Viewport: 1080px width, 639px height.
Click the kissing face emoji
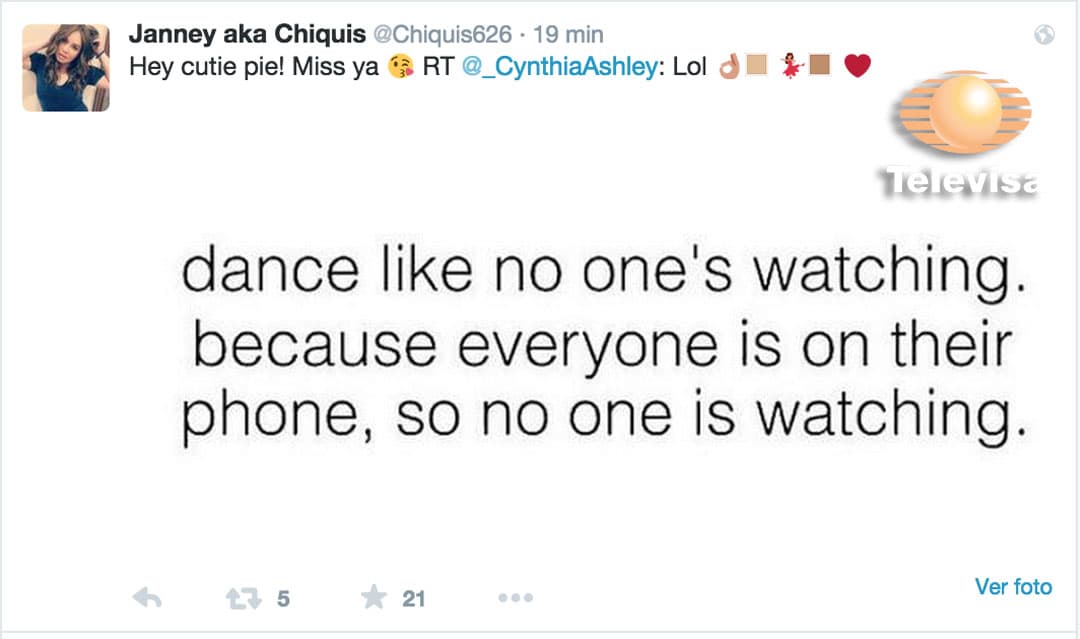(x=401, y=66)
